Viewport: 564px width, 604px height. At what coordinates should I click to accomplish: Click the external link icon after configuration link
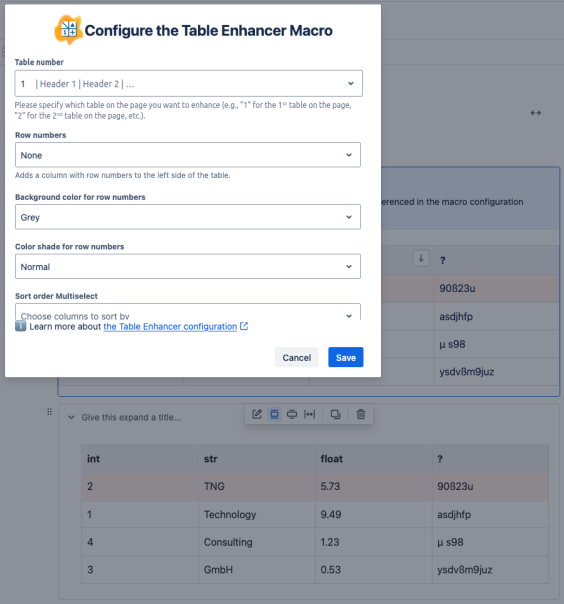pos(244,326)
